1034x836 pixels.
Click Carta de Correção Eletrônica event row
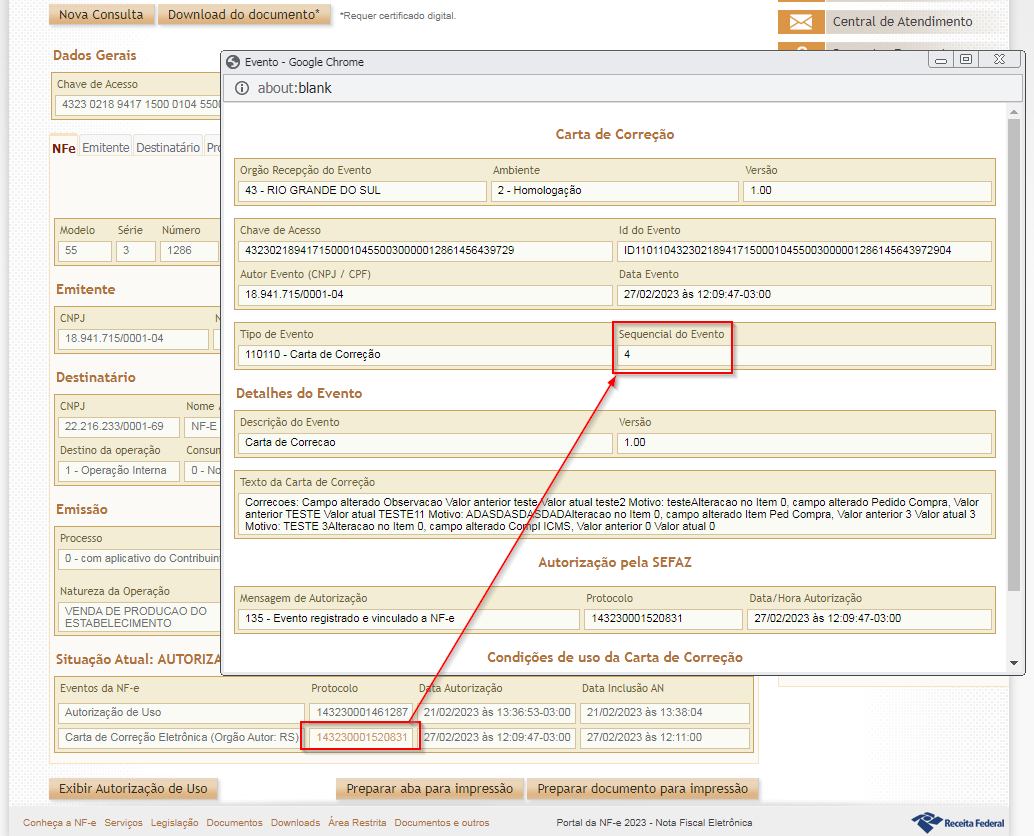tap(181, 737)
